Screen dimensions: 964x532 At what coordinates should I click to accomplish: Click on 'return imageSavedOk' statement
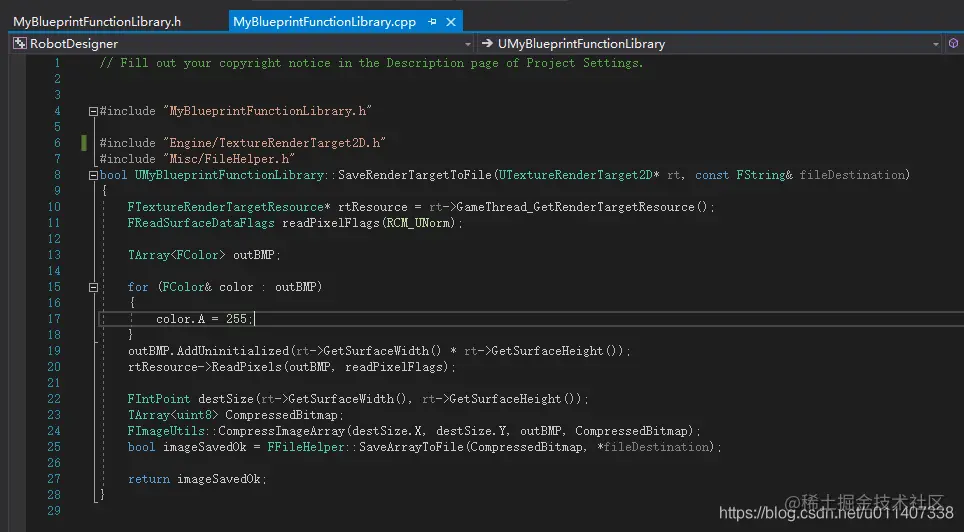[197, 478]
